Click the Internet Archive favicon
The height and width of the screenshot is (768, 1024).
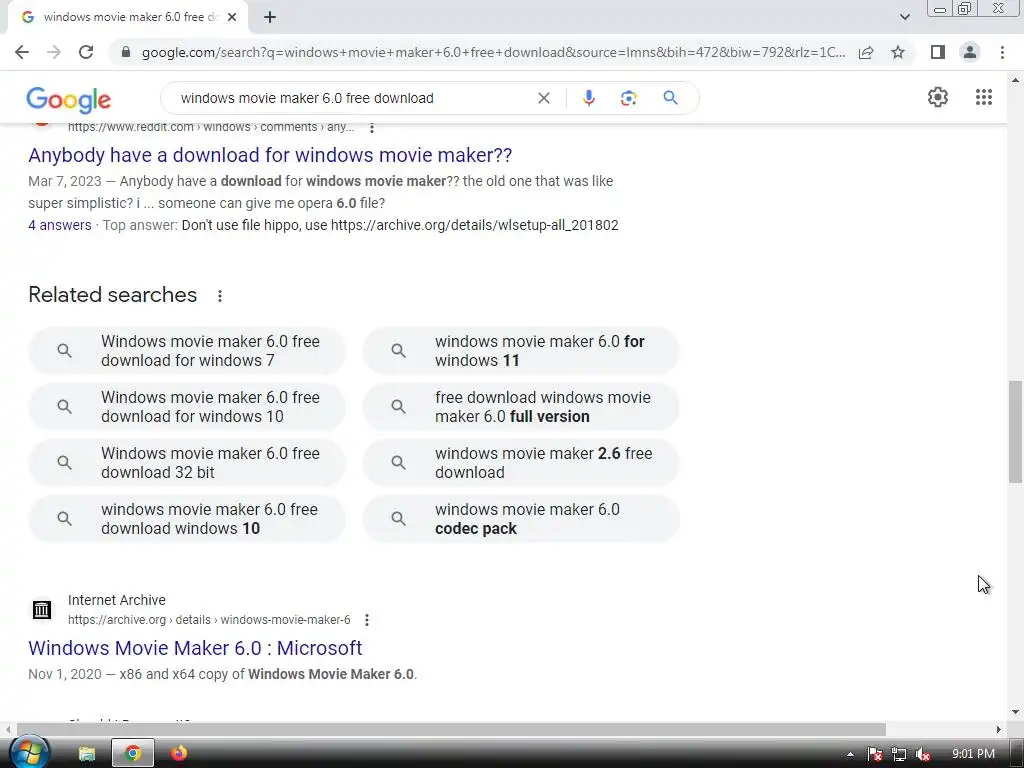click(x=42, y=609)
